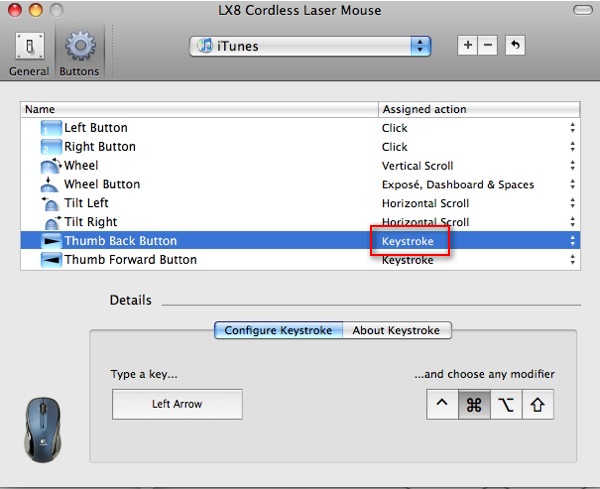The image size is (600, 489).
Task: Open Wheel Vertical Scroll action stepper
Action: tap(572, 165)
